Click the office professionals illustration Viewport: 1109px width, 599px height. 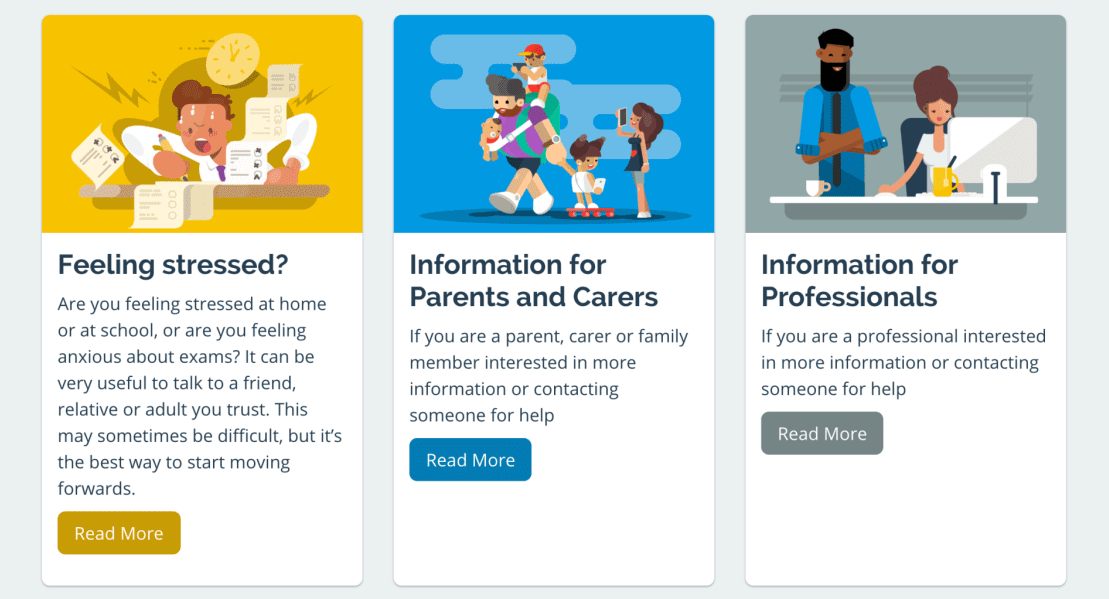[905, 124]
